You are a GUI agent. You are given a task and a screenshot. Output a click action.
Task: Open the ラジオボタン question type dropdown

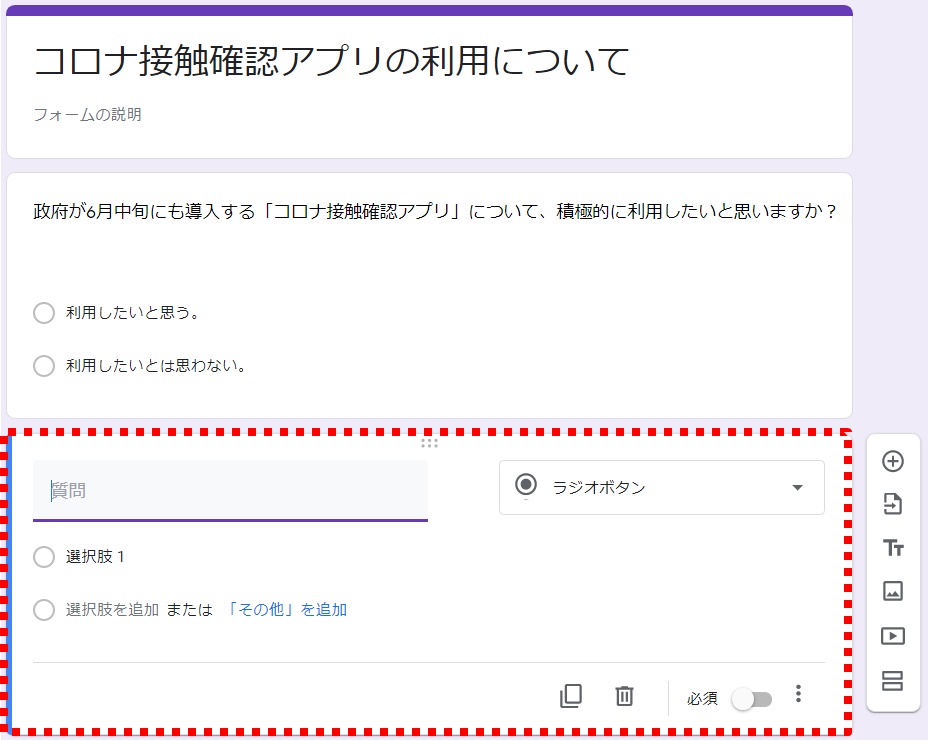point(661,488)
